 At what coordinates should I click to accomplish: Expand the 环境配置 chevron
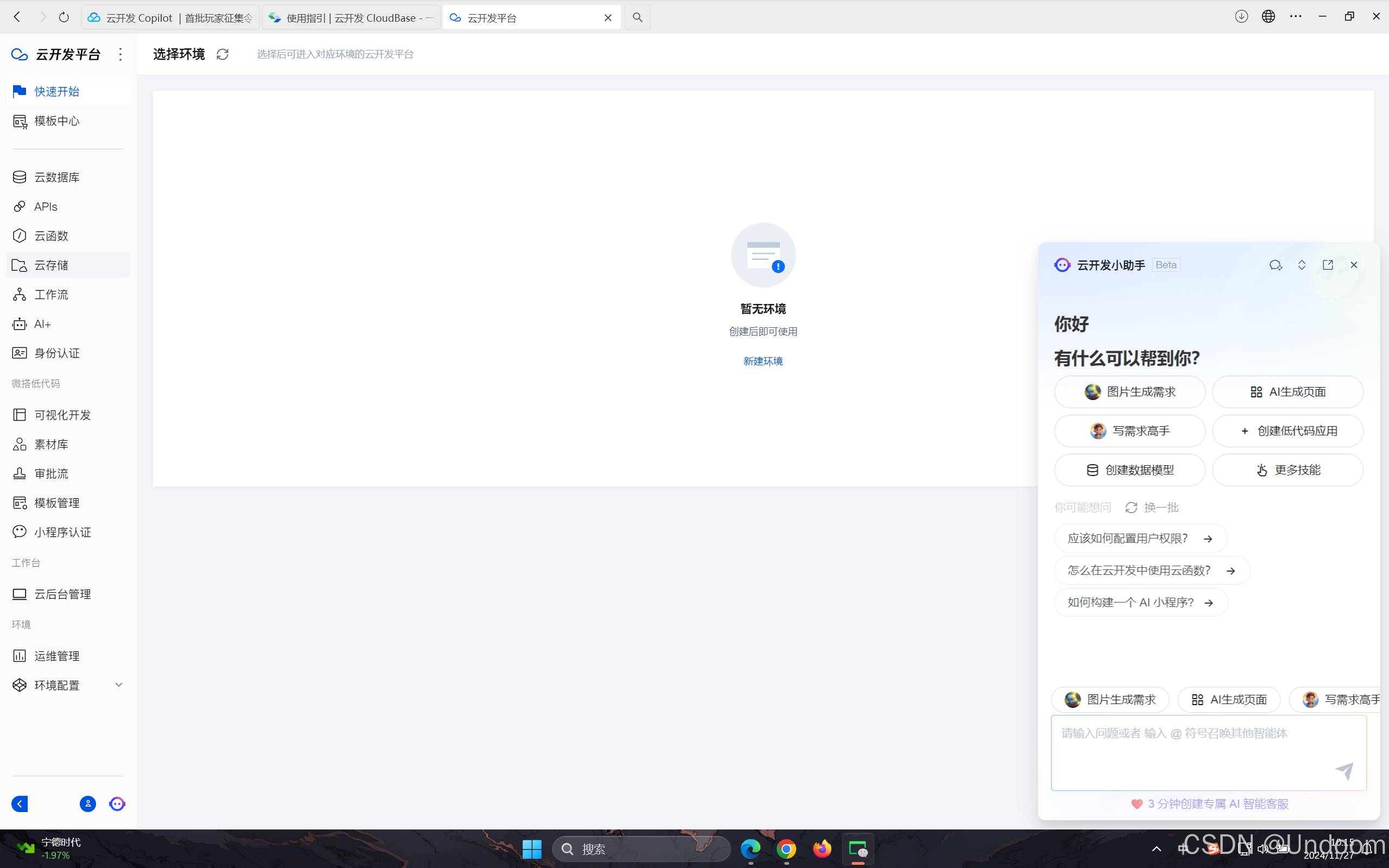119,685
